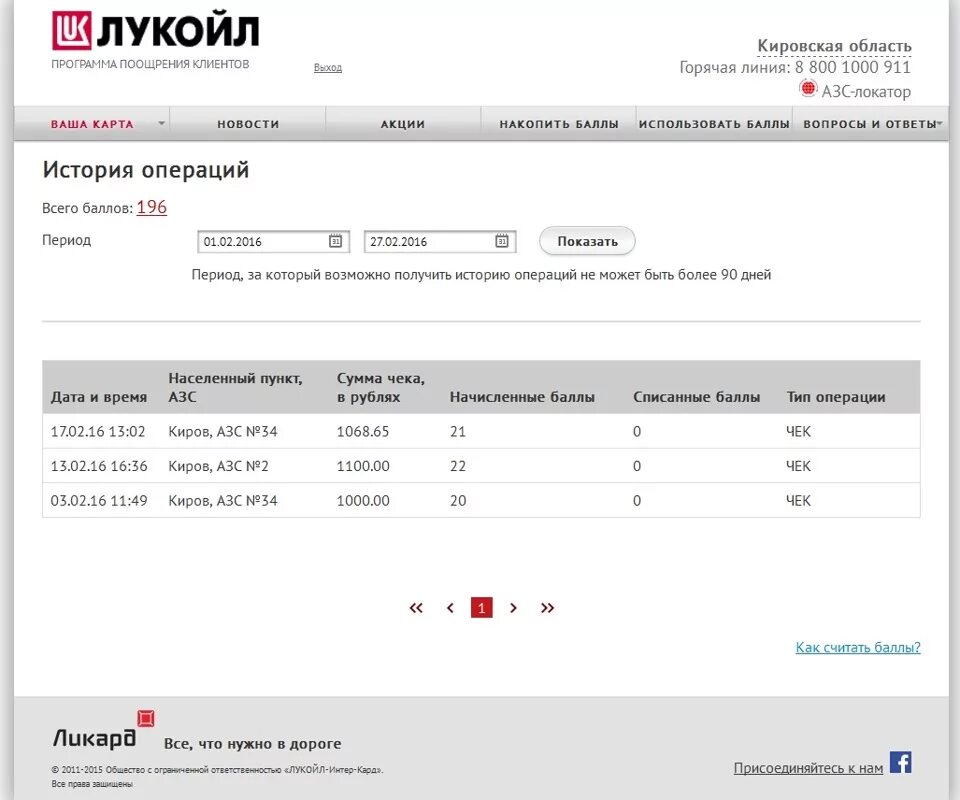Click the Дата и время column header
This screenshot has width=960, height=800.
coord(99,397)
